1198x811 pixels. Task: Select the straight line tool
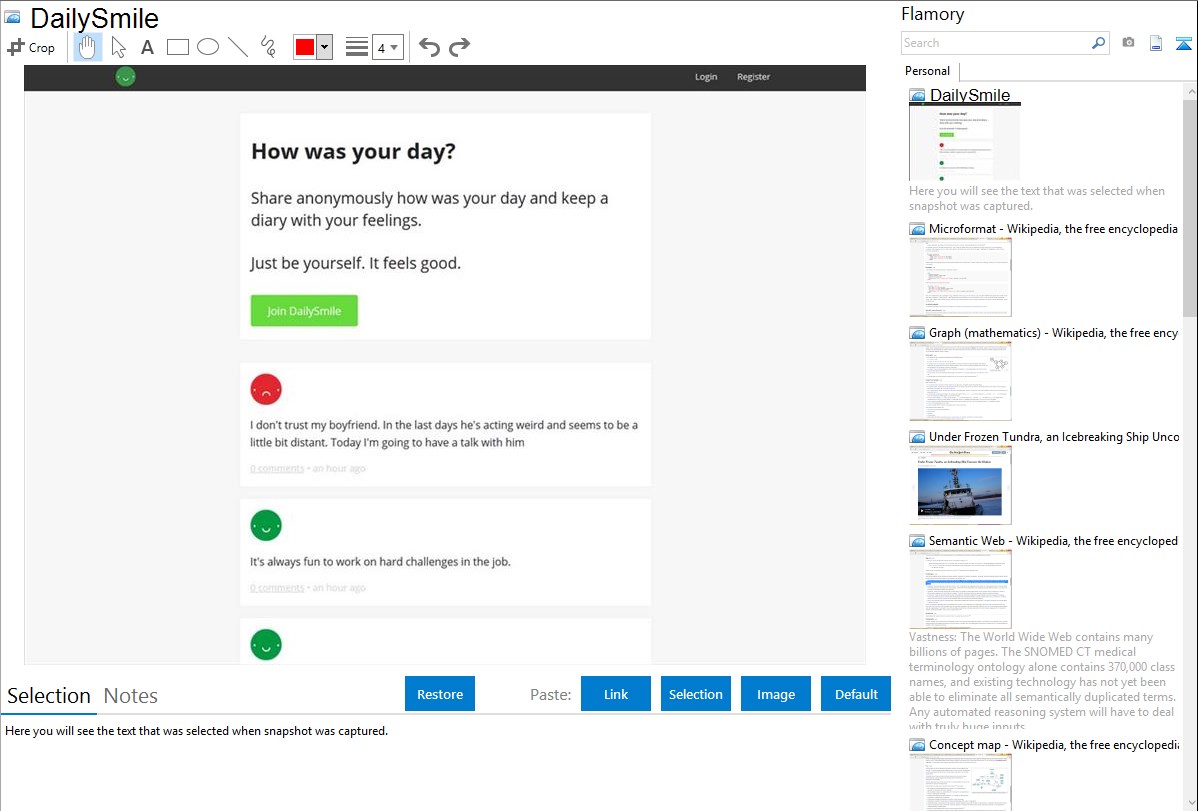point(238,47)
